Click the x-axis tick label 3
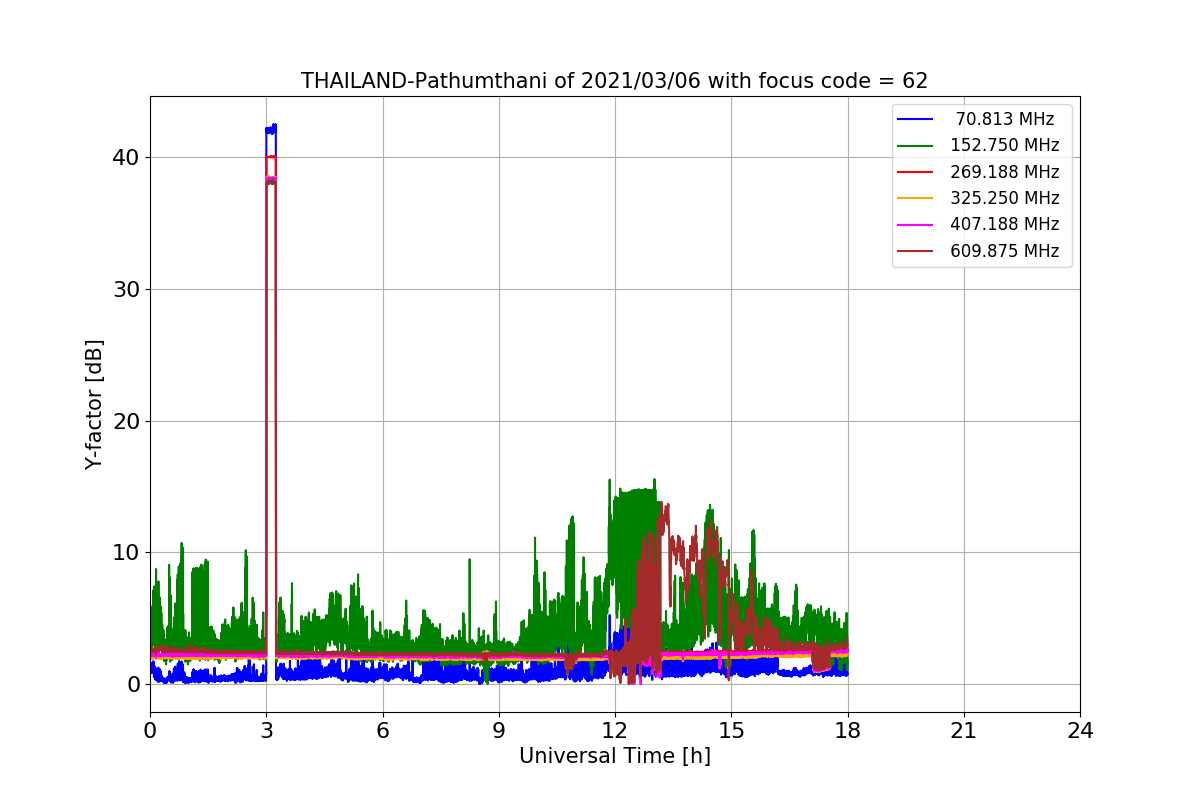This screenshot has height=800, width=1200. click(x=266, y=731)
